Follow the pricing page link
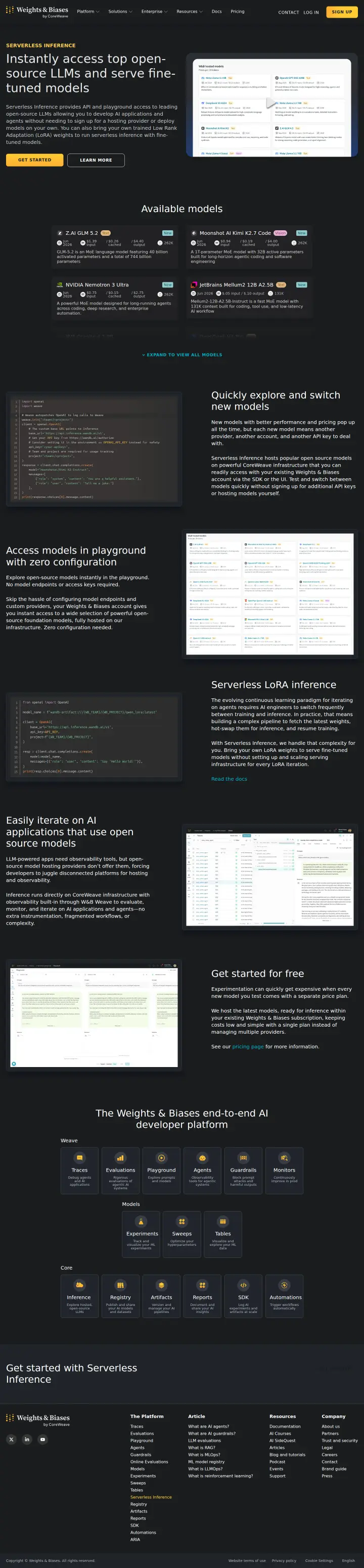364x1568 pixels. click(x=248, y=1046)
